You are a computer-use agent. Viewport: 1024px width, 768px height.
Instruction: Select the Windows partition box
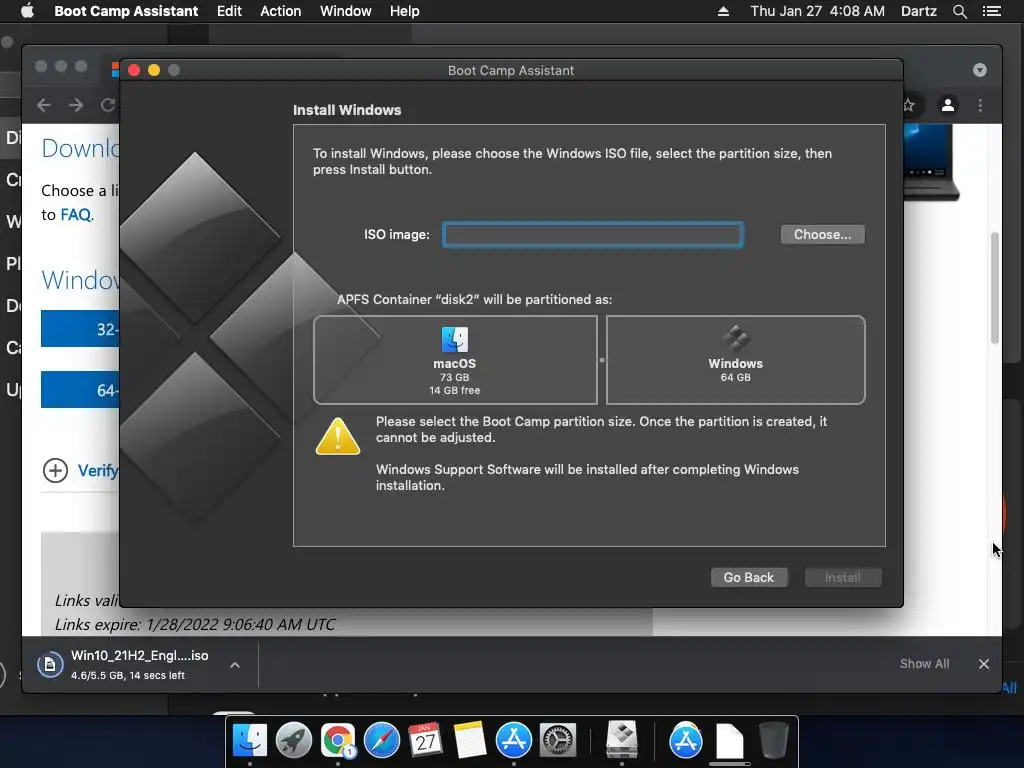click(x=735, y=360)
